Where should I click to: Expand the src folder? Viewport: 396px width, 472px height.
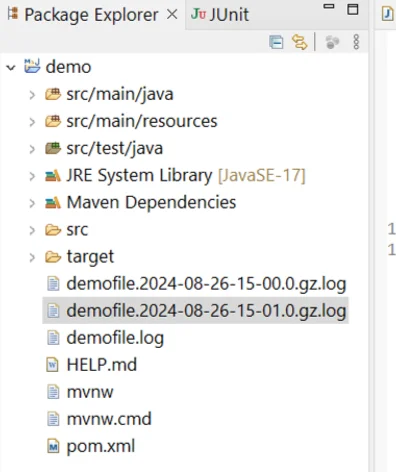tap(32, 230)
